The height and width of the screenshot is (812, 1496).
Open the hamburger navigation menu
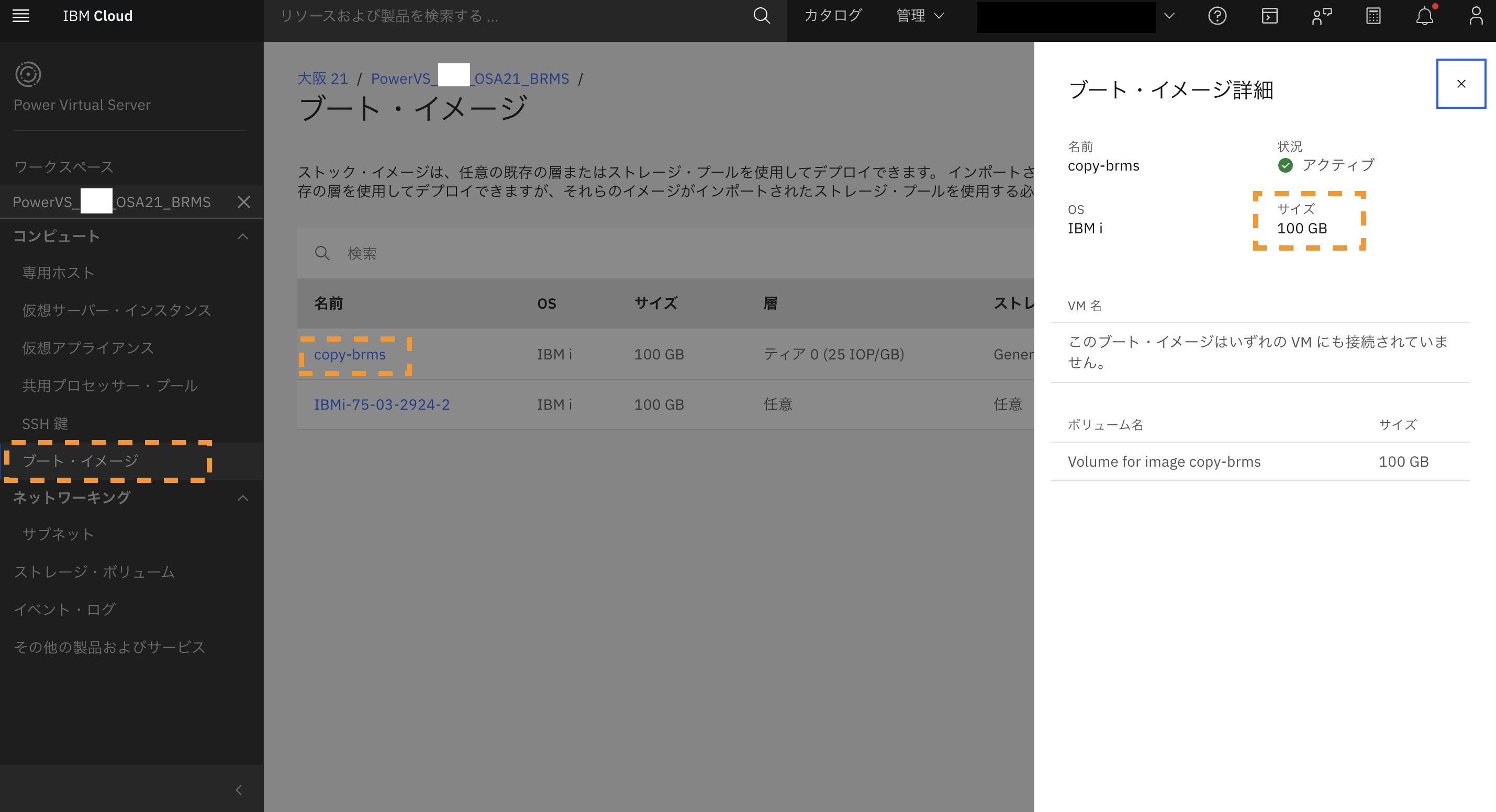pos(21,16)
